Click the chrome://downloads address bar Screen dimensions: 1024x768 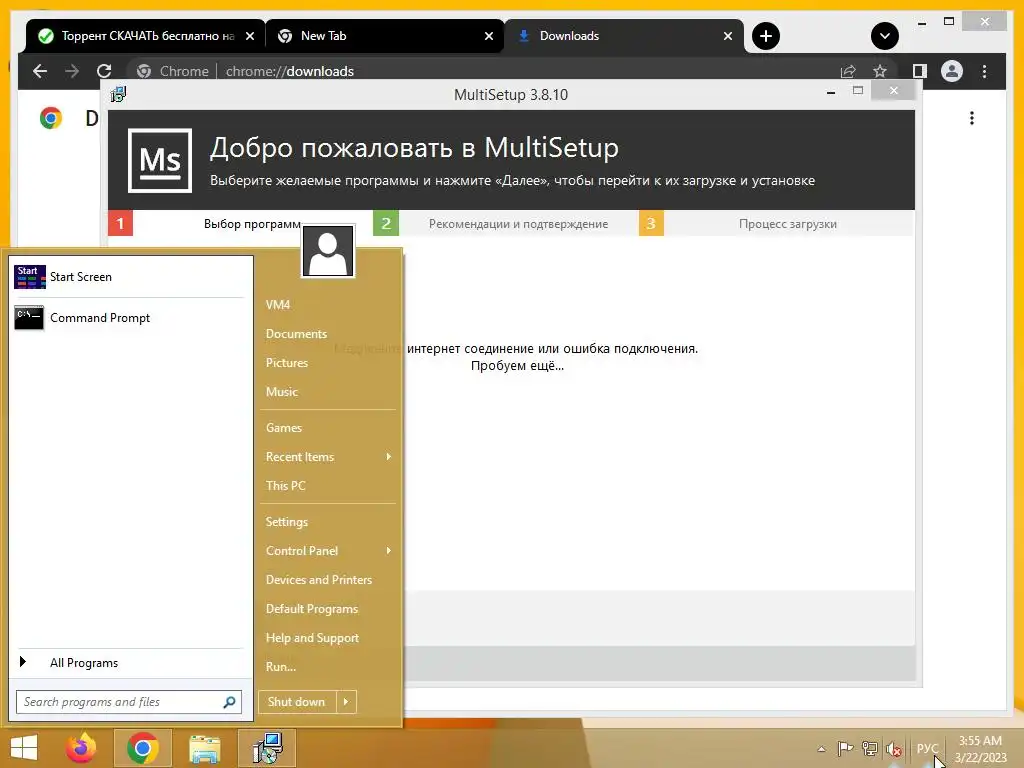coord(483,71)
